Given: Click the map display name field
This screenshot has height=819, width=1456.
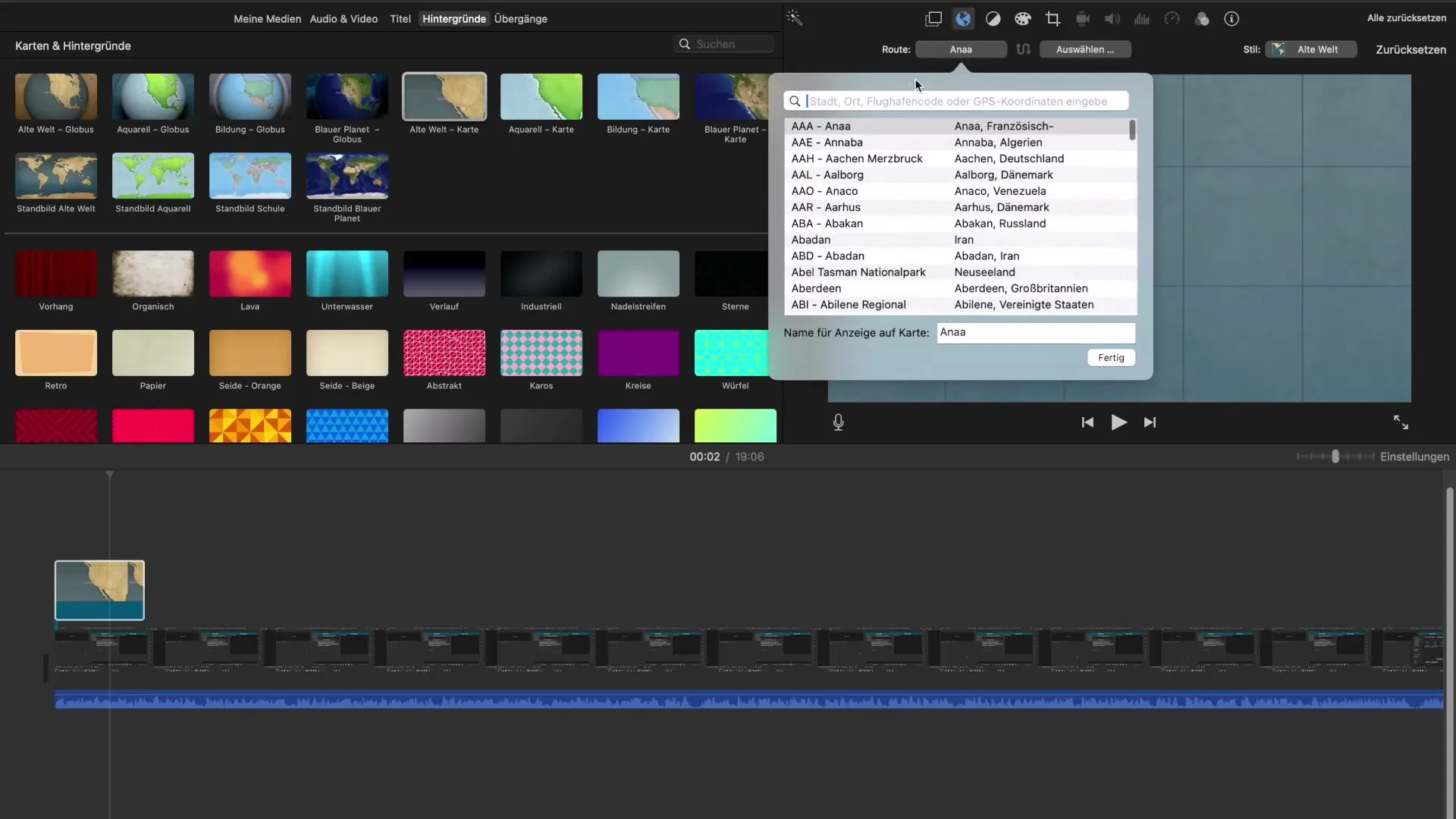Looking at the screenshot, I should (1036, 332).
